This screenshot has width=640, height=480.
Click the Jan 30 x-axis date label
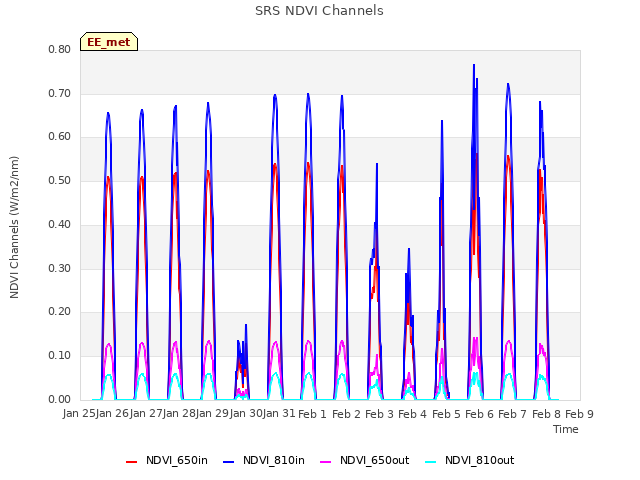click(246, 414)
